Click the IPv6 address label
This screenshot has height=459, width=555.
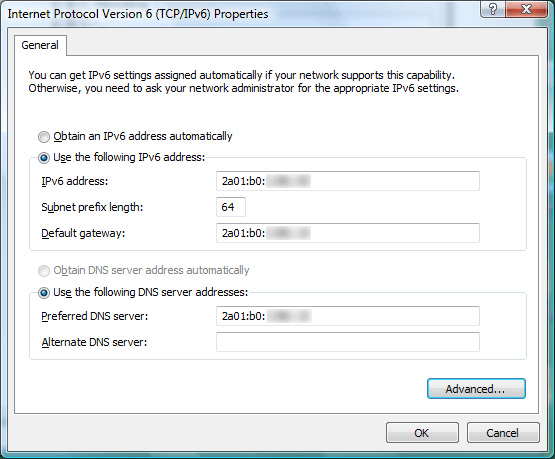(x=75, y=181)
